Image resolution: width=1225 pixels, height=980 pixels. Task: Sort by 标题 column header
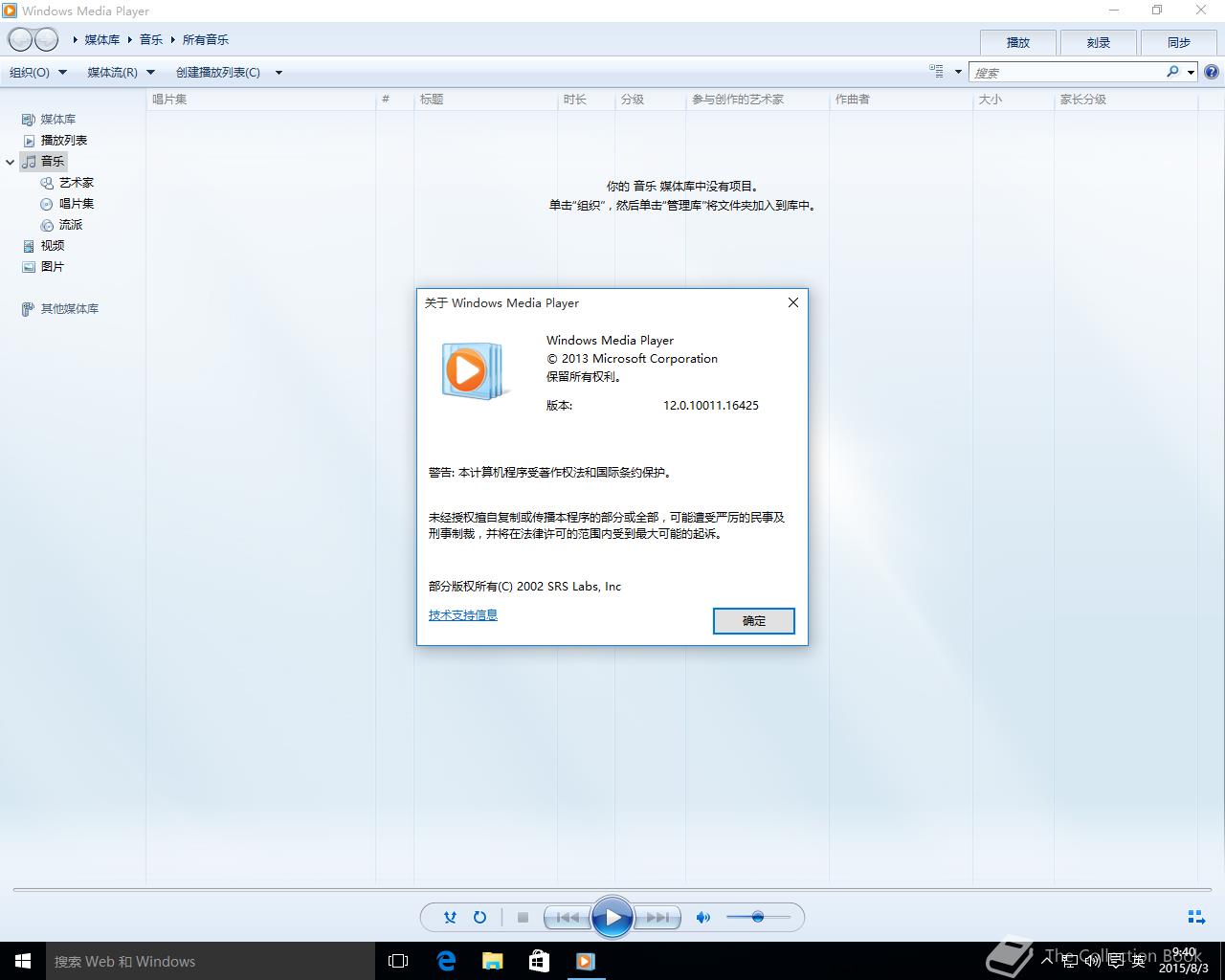[x=485, y=100]
